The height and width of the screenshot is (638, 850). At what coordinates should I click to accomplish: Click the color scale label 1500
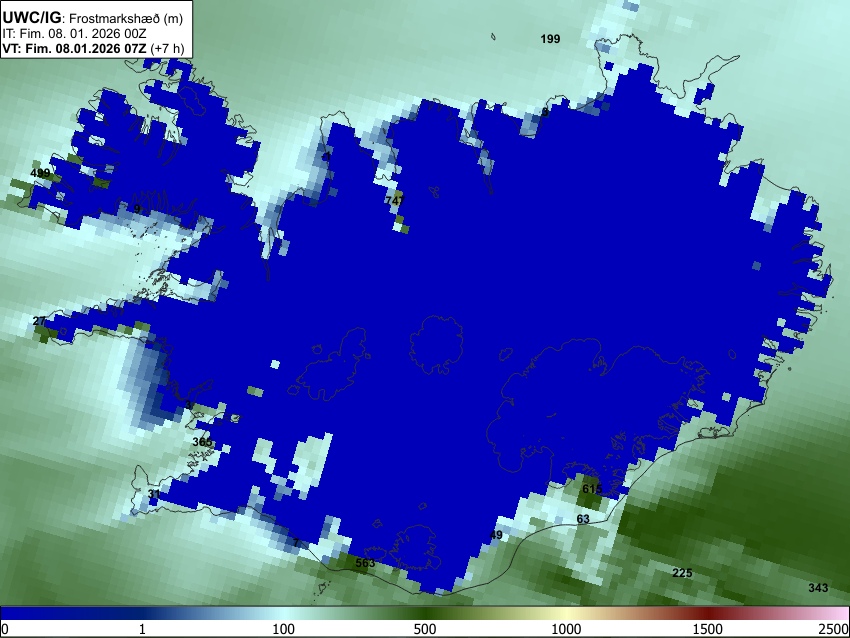click(707, 629)
